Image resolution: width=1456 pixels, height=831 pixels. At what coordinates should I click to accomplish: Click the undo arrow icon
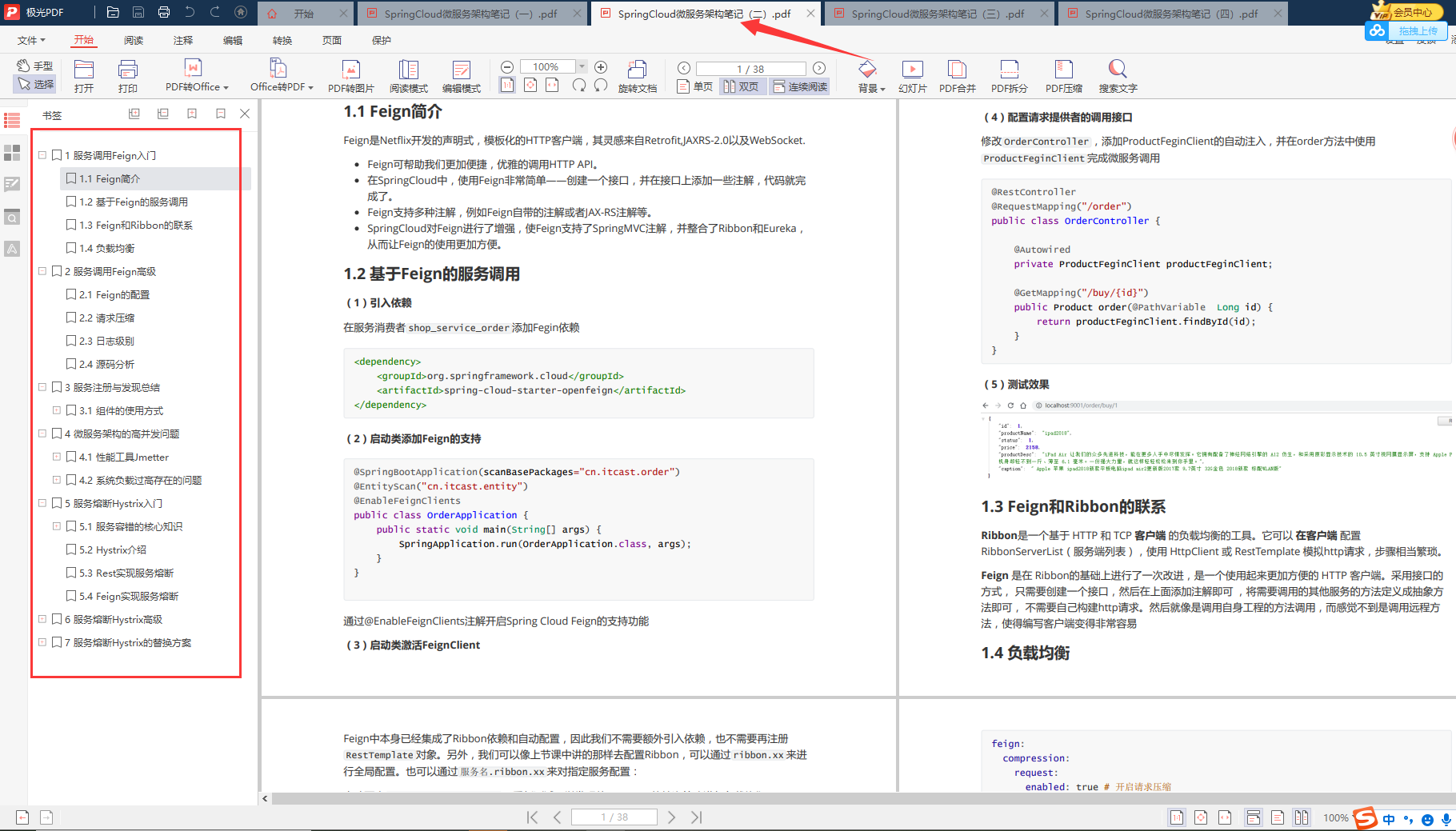click(x=190, y=13)
